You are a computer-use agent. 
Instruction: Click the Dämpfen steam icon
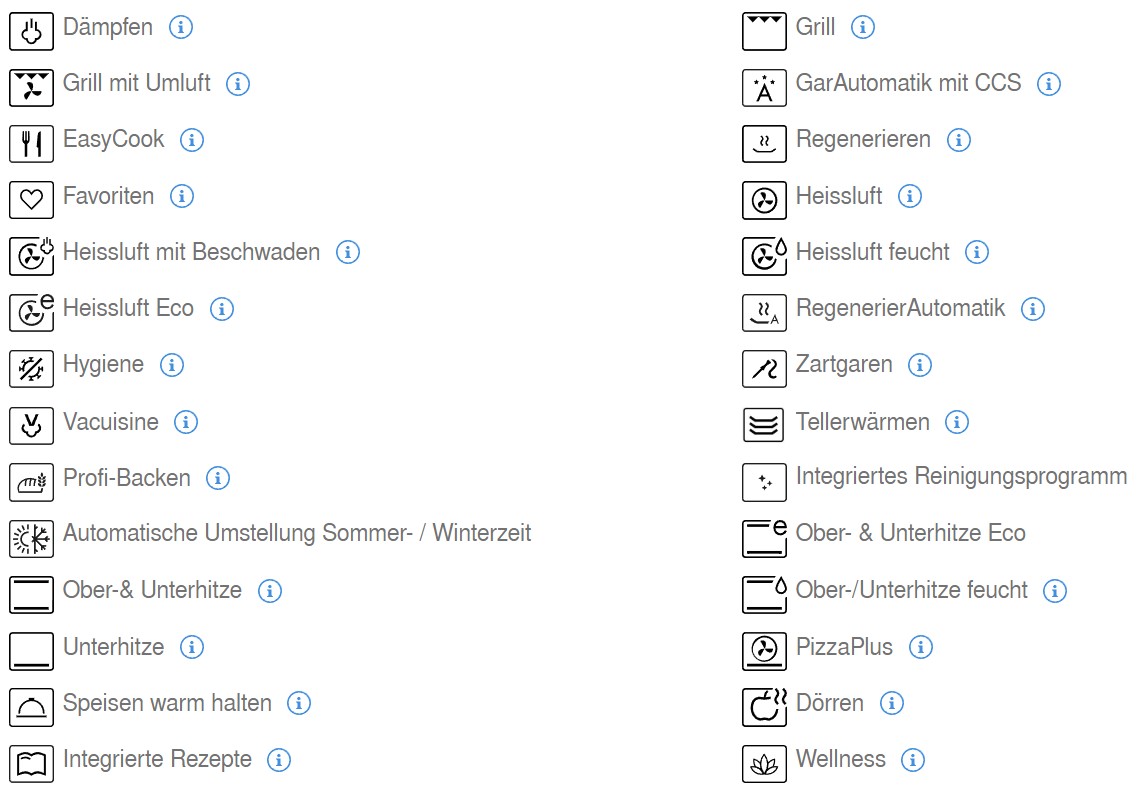point(31,32)
